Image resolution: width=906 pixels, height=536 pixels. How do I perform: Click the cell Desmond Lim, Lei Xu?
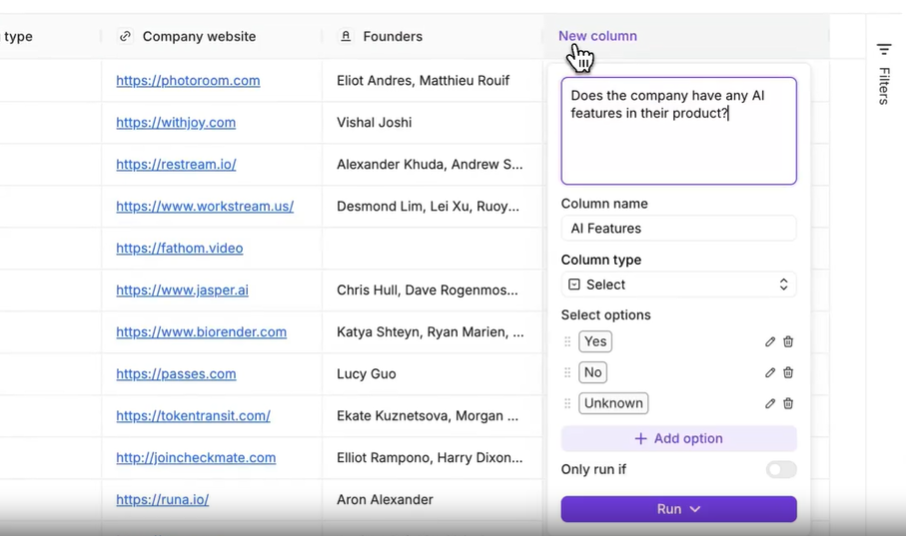click(432, 206)
